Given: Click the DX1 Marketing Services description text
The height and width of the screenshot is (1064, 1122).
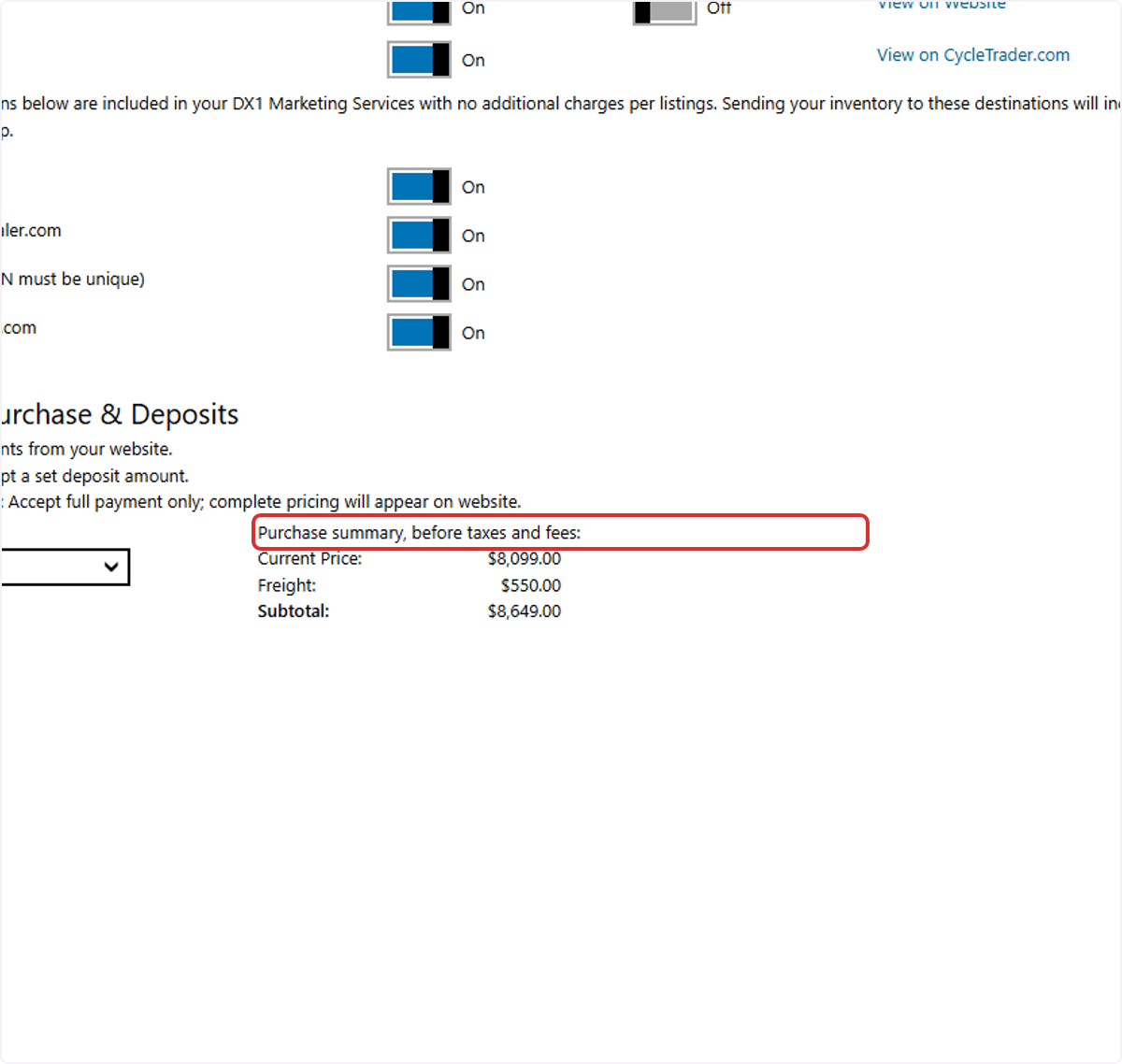Looking at the screenshot, I should [x=561, y=104].
